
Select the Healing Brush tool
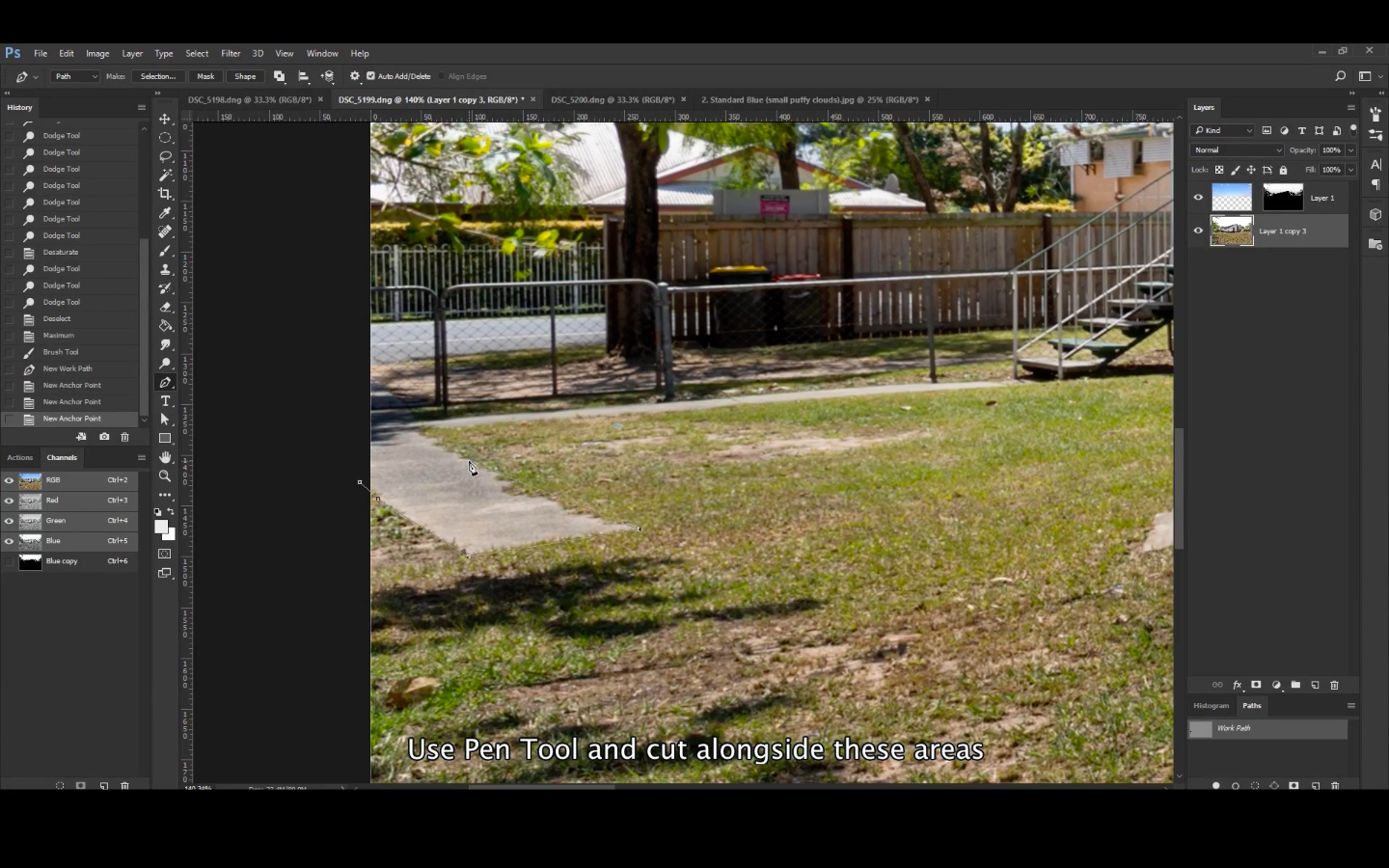[x=165, y=231]
